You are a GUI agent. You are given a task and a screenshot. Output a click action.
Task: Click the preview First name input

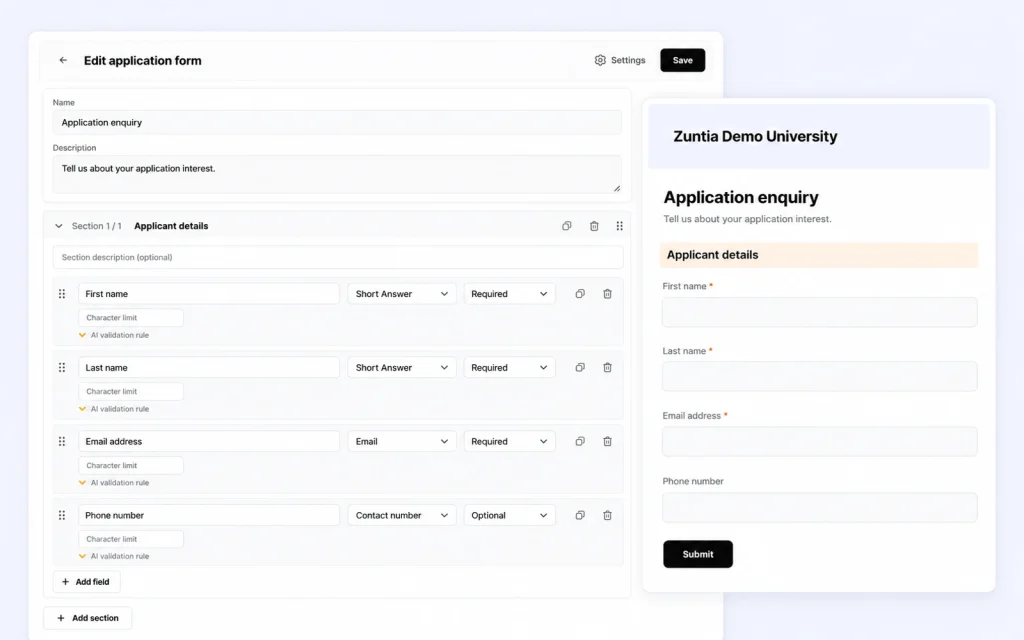click(820, 312)
